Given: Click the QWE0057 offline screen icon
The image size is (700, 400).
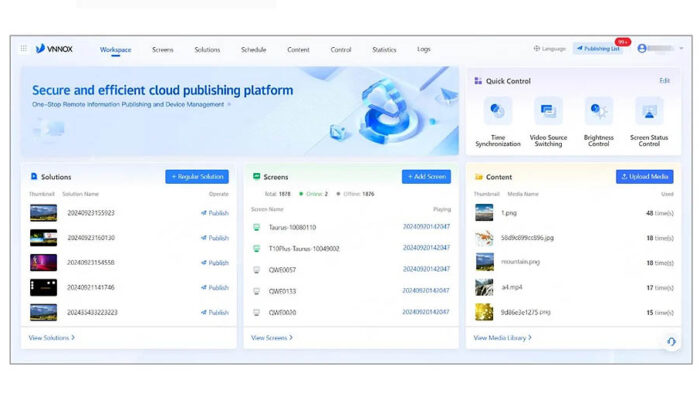Looking at the screenshot, I should click(x=257, y=270).
